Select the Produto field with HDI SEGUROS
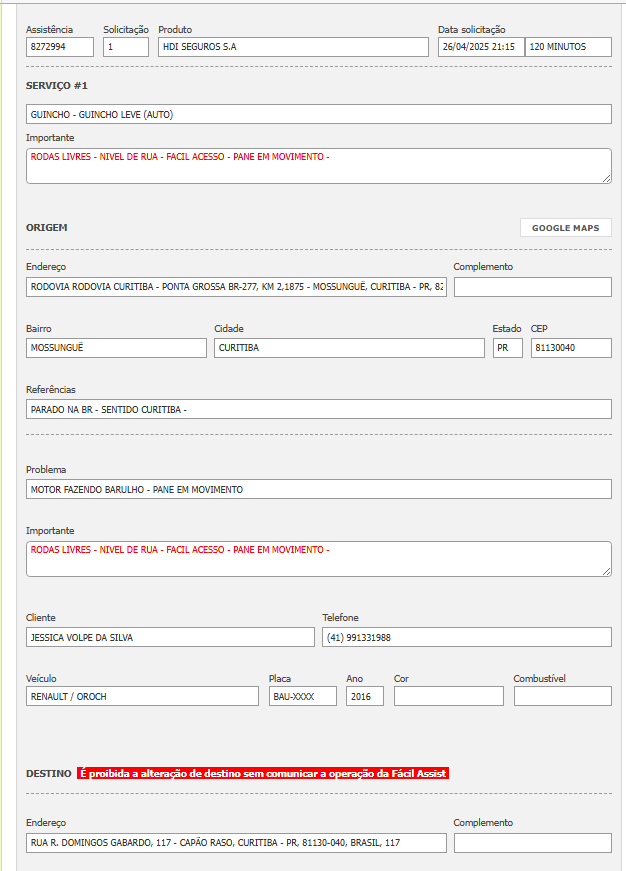This screenshot has height=871, width=626. [x=292, y=47]
